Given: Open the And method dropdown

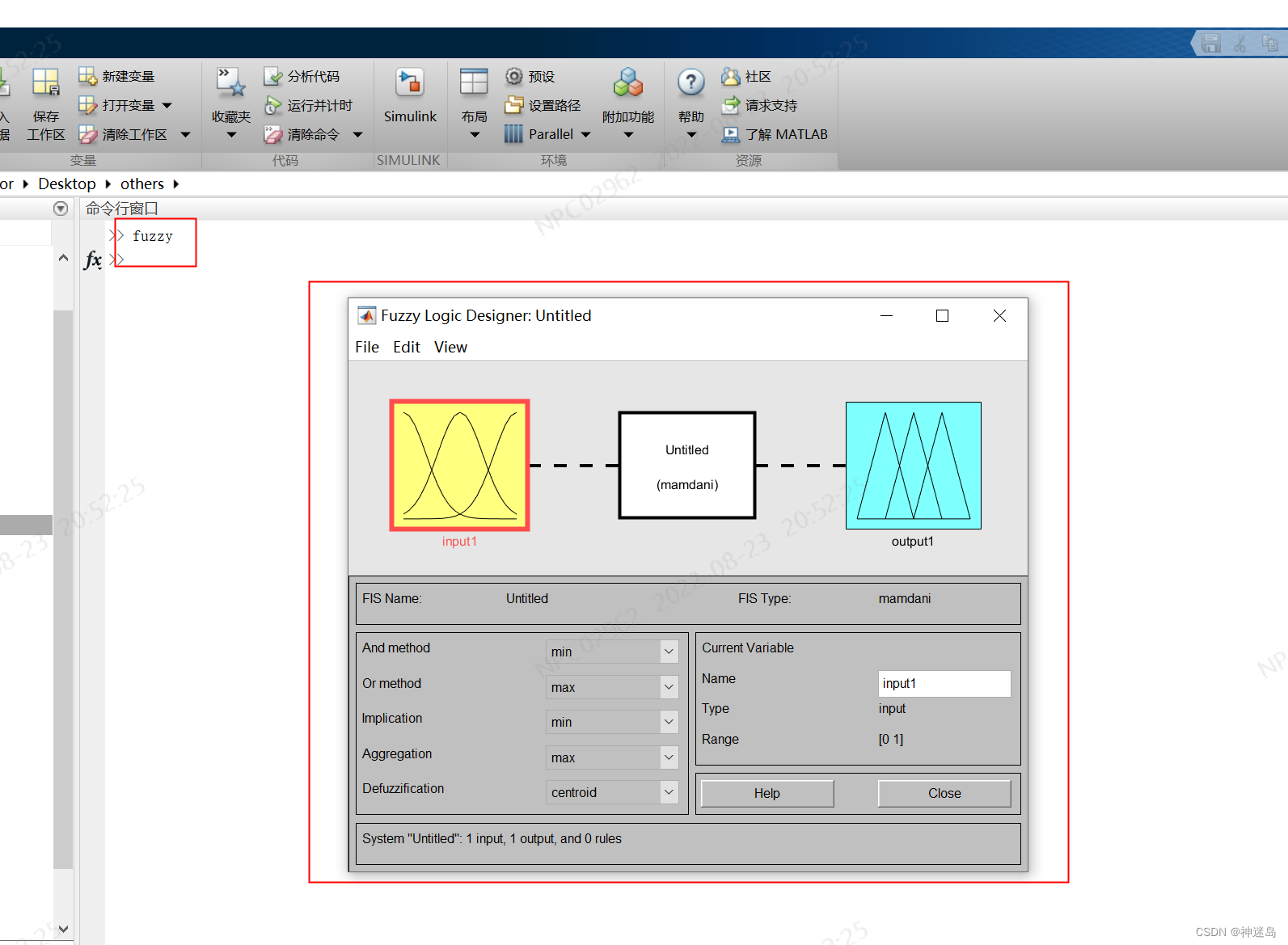Looking at the screenshot, I should tap(612, 652).
